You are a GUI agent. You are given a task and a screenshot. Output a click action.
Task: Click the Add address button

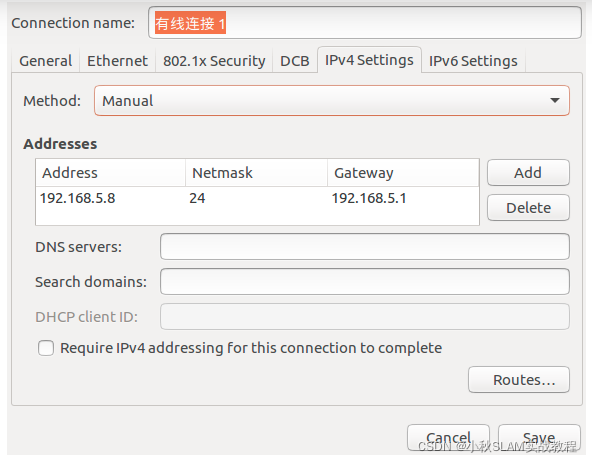[x=528, y=172]
